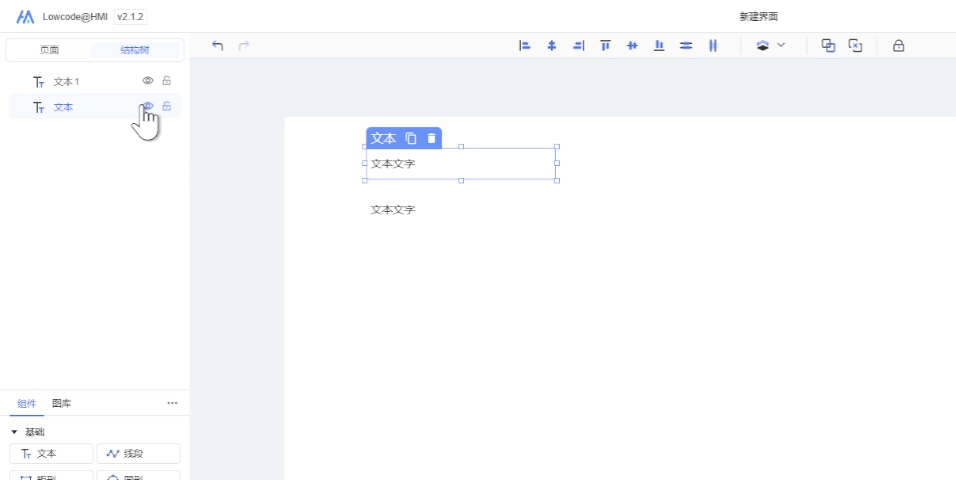Click the group components icon
The height and width of the screenshot is (480, 956).
(x=828, y=46)
